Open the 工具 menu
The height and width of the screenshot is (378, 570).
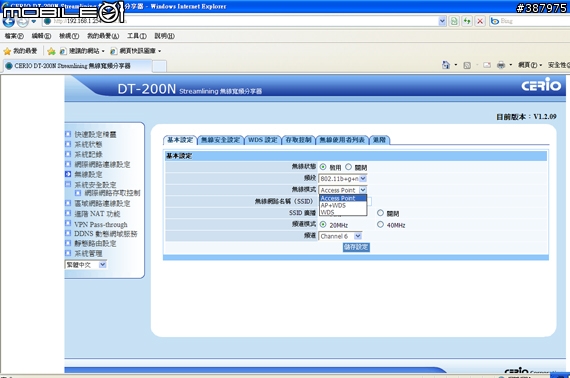coord(137,36)
